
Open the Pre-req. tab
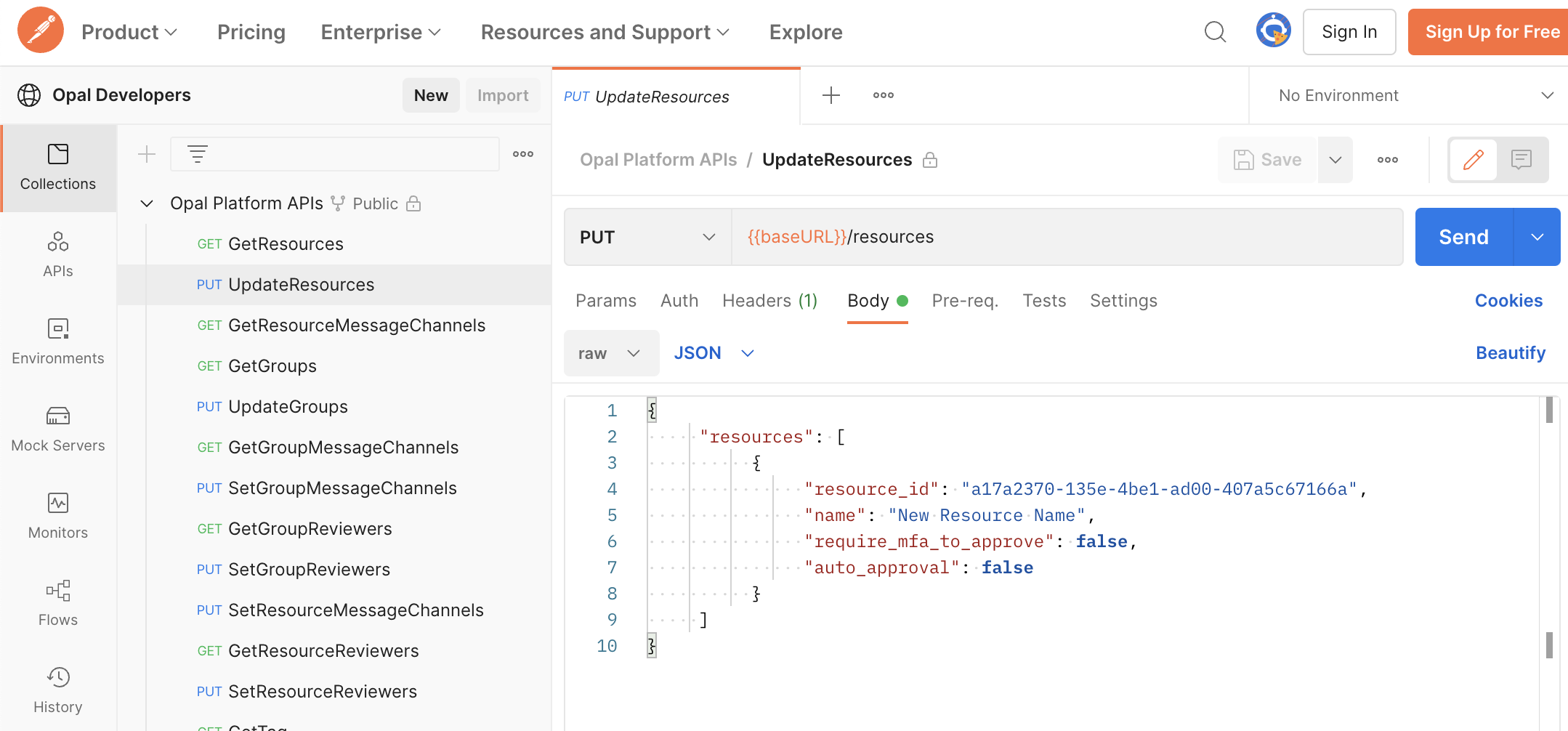point(965,301)
